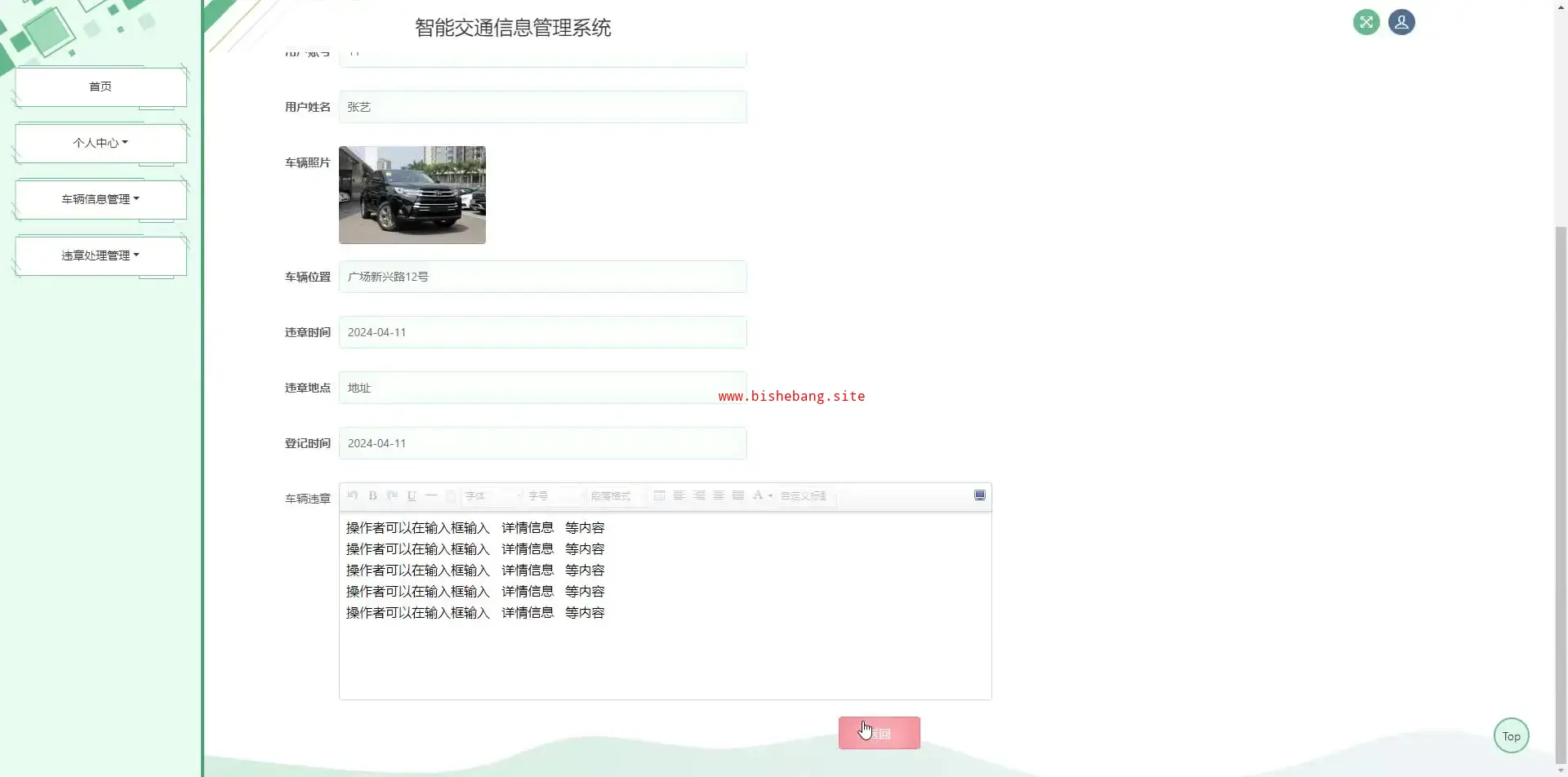Click the 车辆位置 input field
The height and width of the screenshot is (777, 1568).
tap(542, 277)
